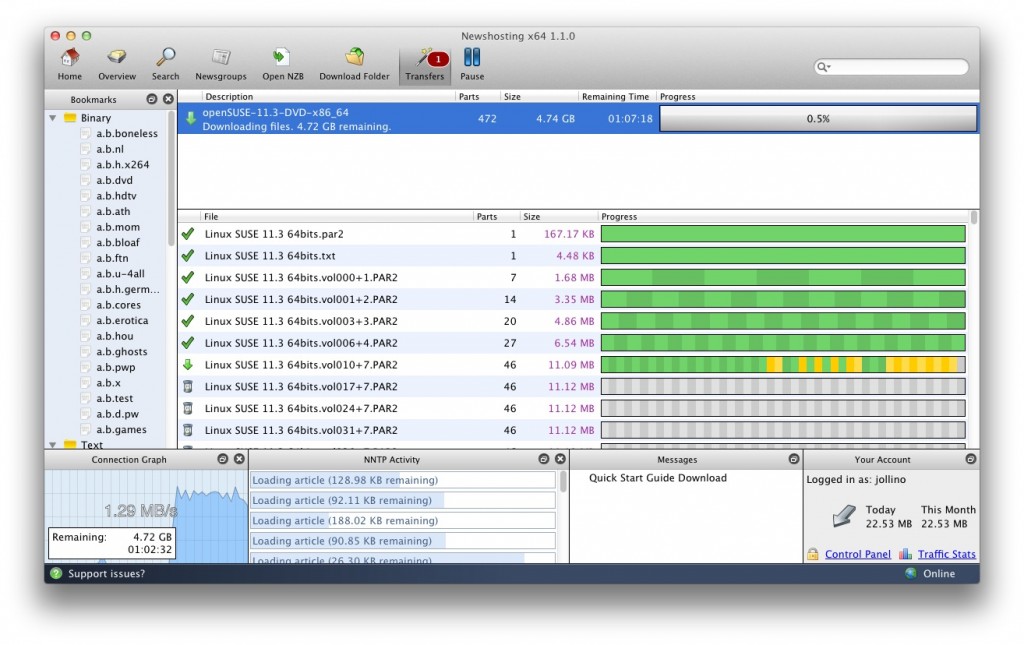The width and height of the screenshot is (1024, 645).
Task: Click the checkmark icon for 64bits.txt file
Action: [188, 255]
